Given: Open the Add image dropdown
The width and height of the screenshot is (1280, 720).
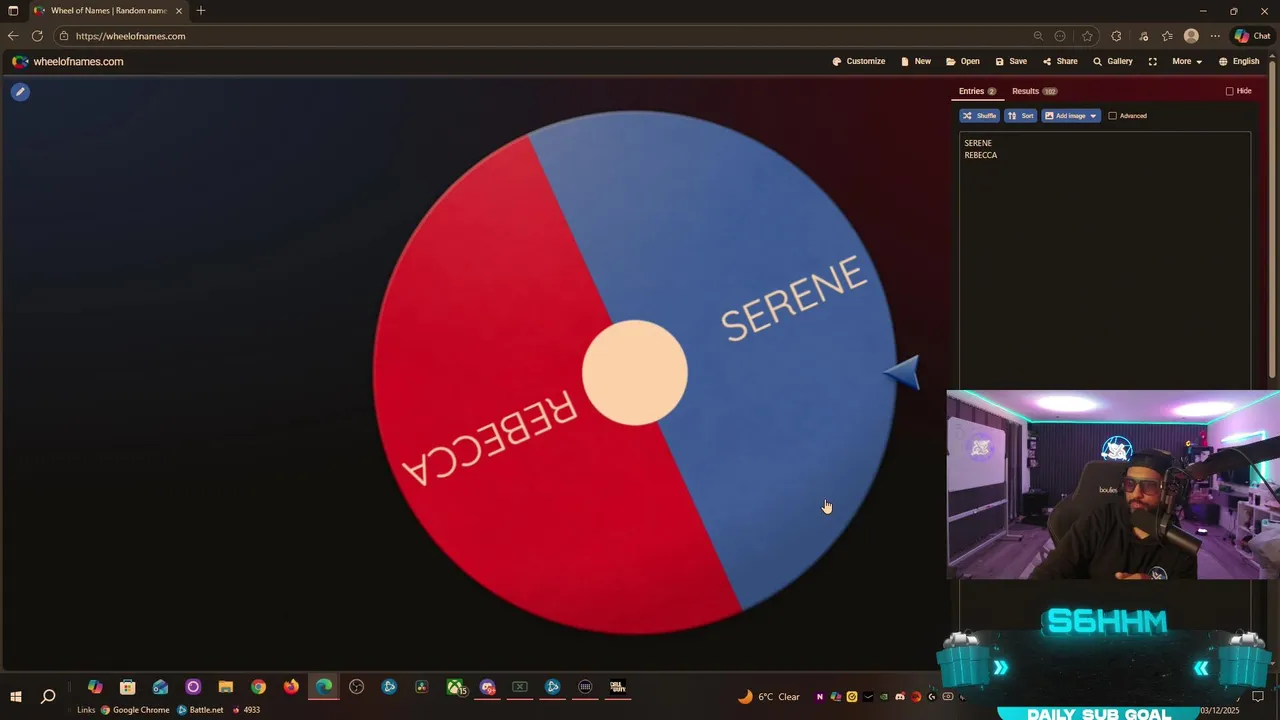Looking at the screenshot, I should point(1071,116).
